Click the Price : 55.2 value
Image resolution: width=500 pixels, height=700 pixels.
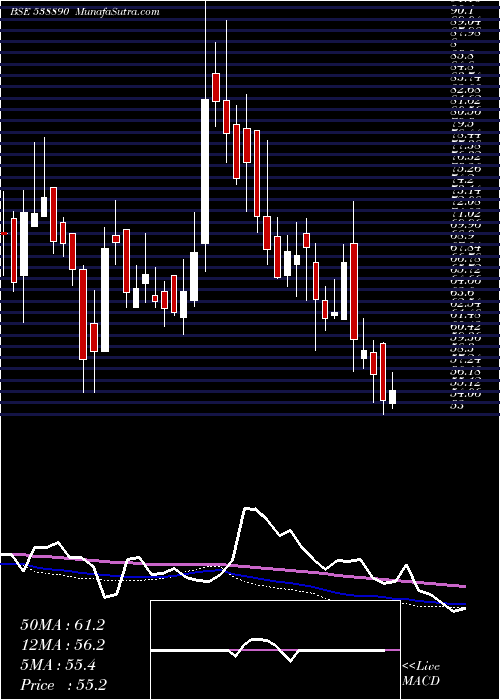62,685
